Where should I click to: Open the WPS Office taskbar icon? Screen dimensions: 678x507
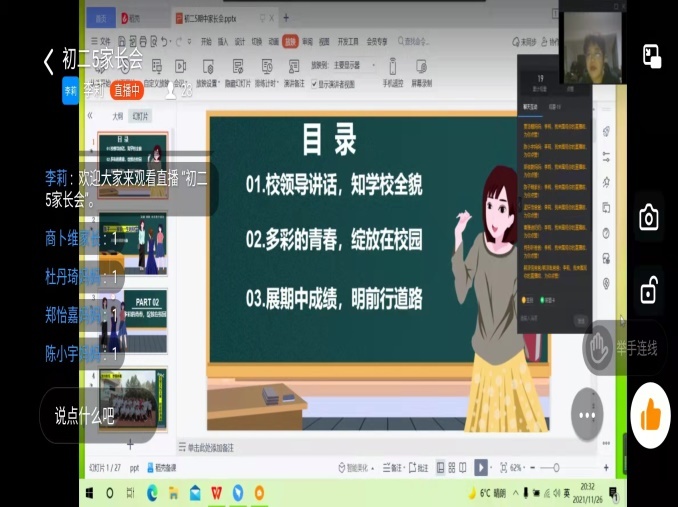pos(216,493)
